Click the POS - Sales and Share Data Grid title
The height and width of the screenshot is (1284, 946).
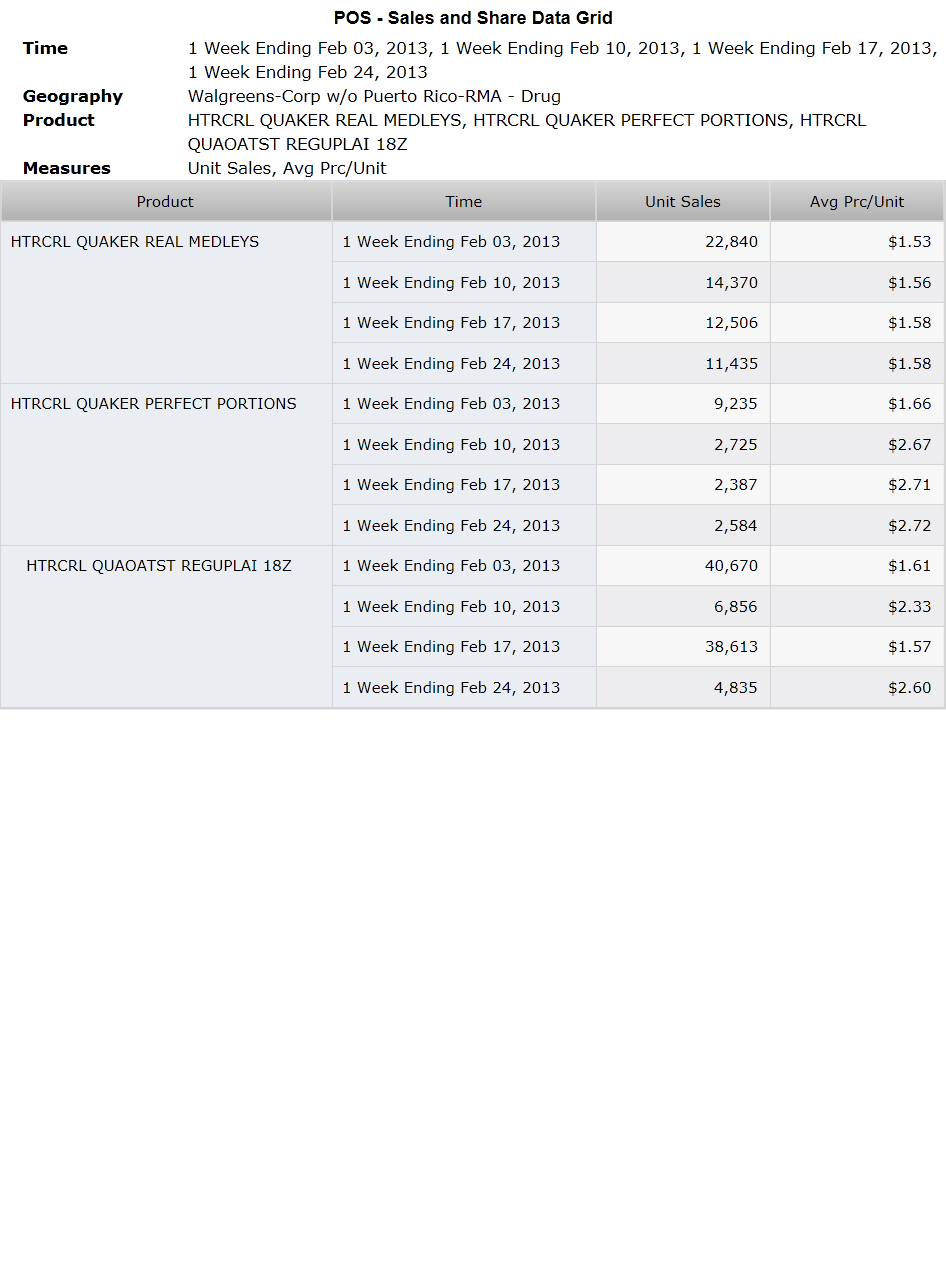pos(473,18)
